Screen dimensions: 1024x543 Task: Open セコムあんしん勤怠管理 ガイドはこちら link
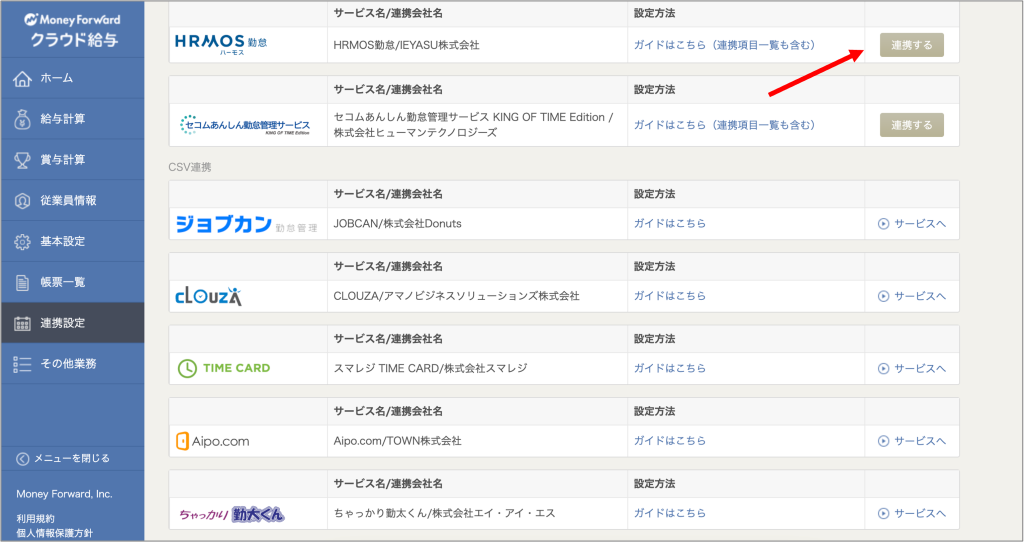724,125
